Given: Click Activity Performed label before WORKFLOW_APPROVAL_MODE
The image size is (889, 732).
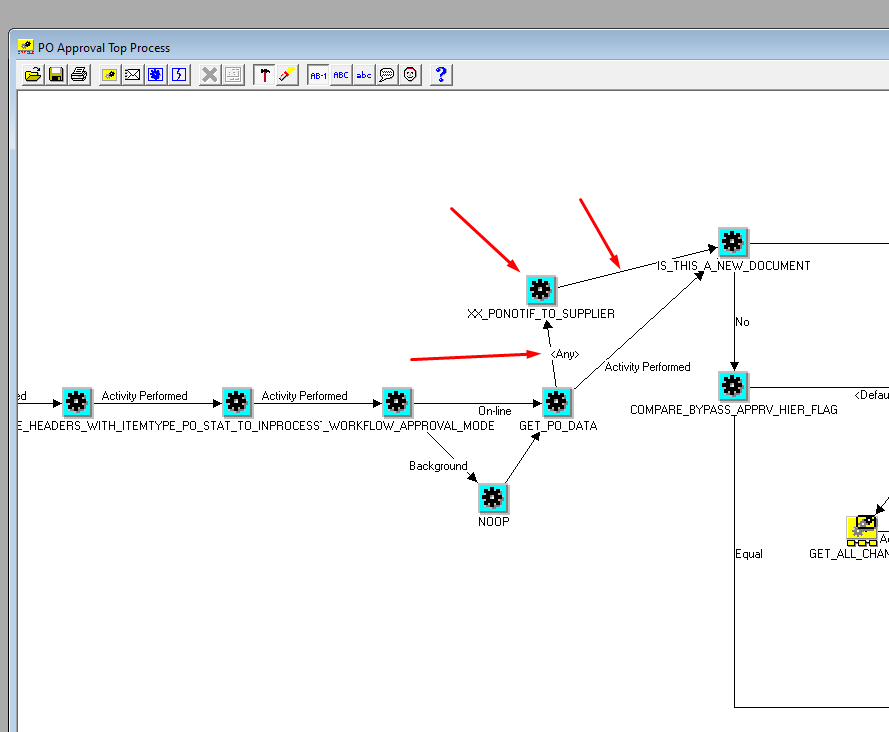Looking at the screenshot, I should click(x=304, y=396).
